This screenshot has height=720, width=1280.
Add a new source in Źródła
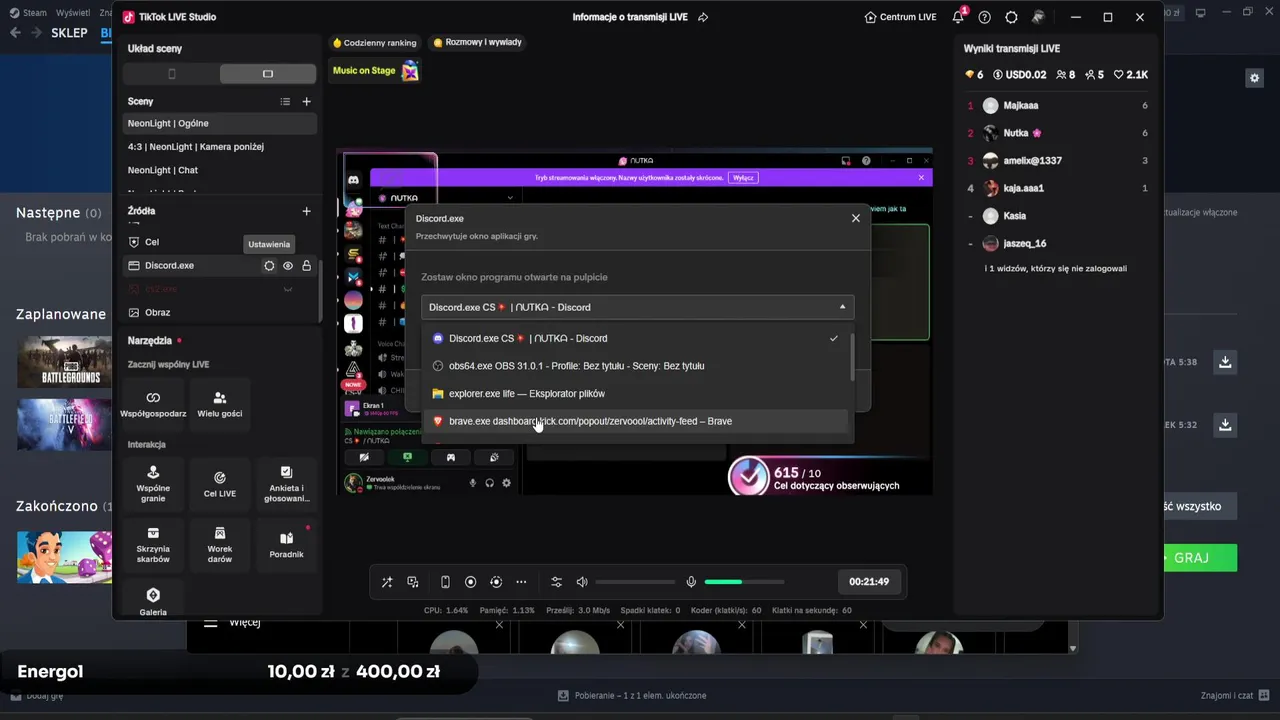[307, 211]
